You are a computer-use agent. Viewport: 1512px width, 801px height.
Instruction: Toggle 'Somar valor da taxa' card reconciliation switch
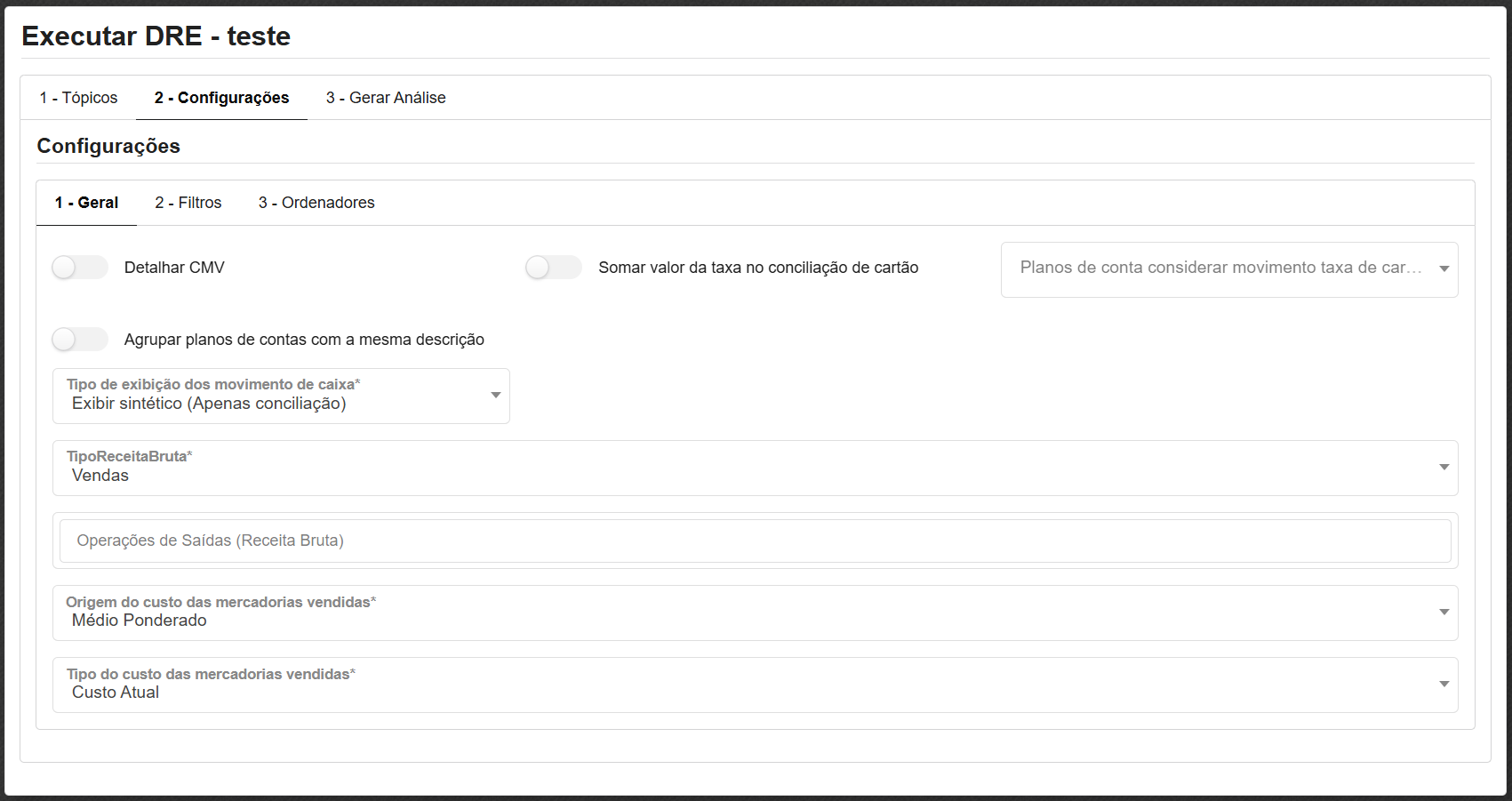553,268
